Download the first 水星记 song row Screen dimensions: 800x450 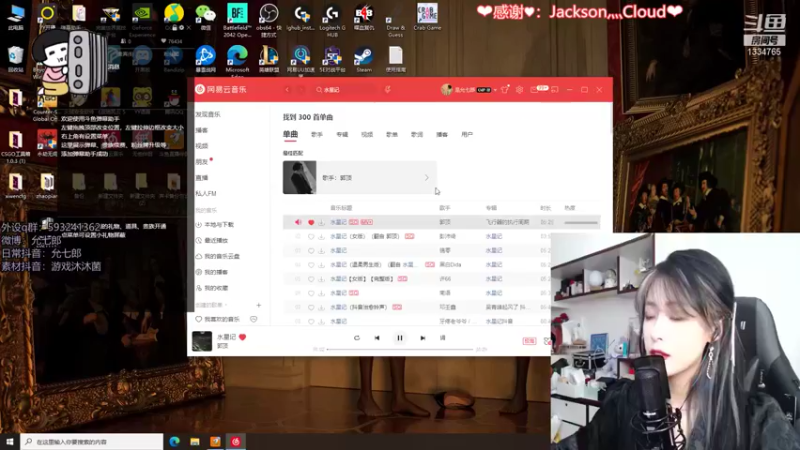[x=321, y=222]
